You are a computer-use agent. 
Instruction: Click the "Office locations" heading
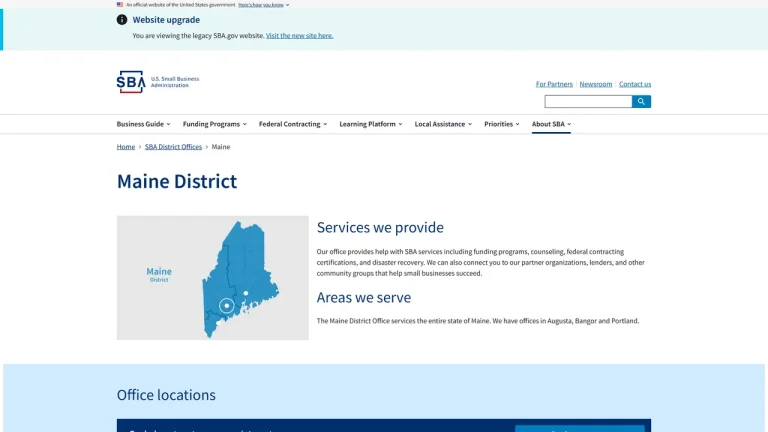(x=166, y=395)
